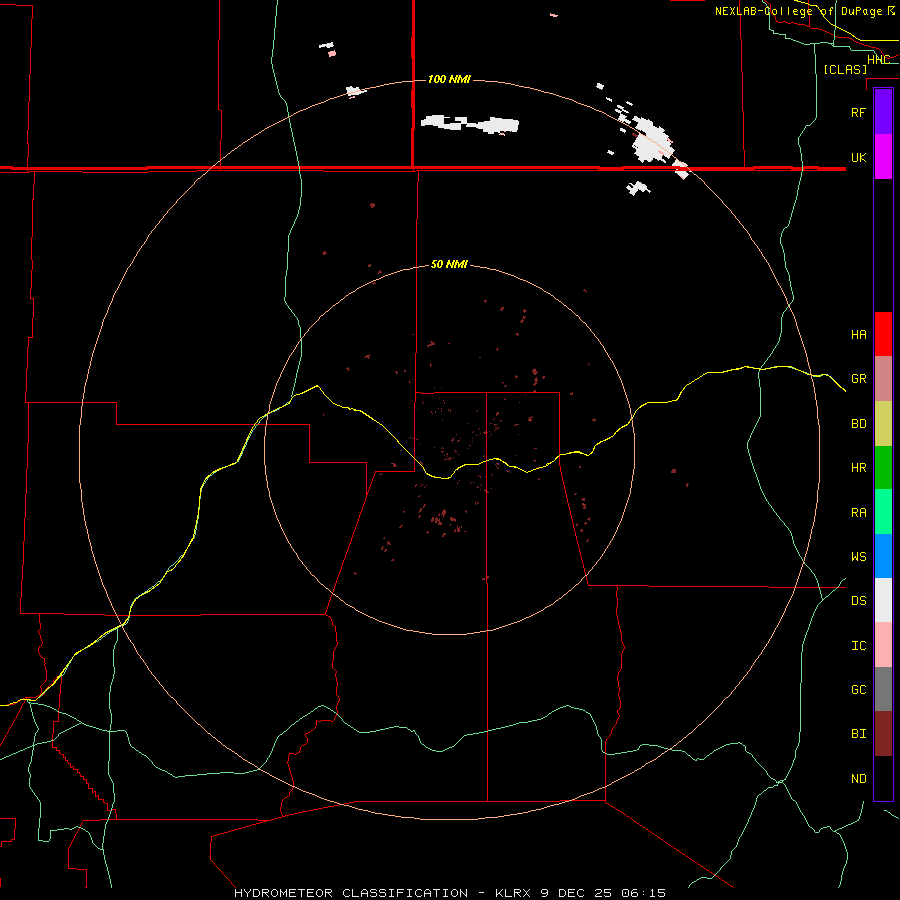Click the dusty pink GR legend color
The width and height of the screenshot is (900, 900).
tap(883, 379)
